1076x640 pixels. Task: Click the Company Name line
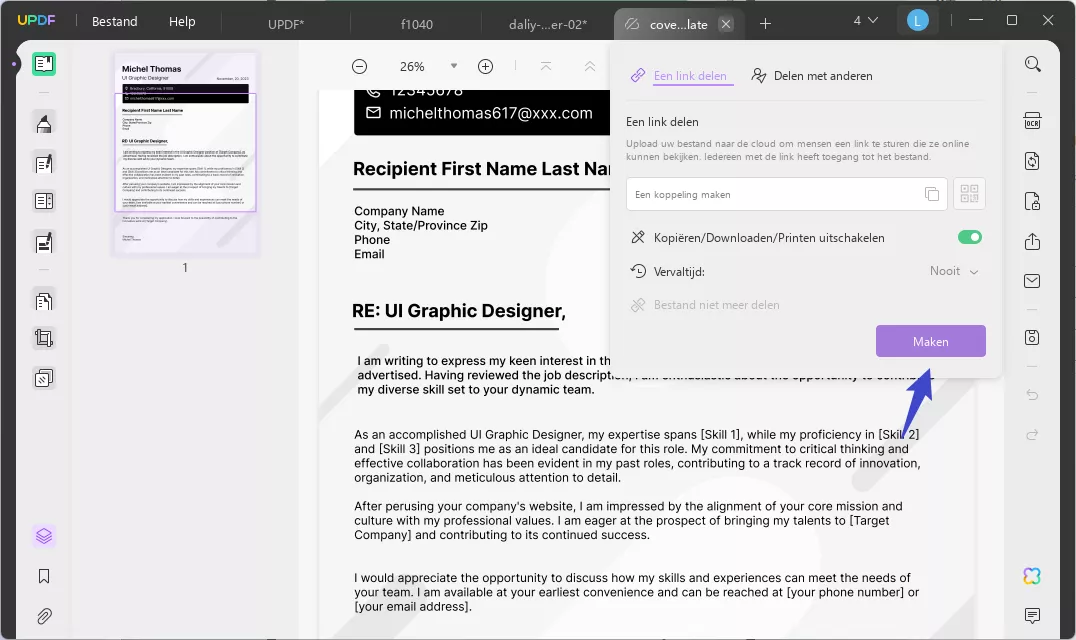(x=399, y=211)
